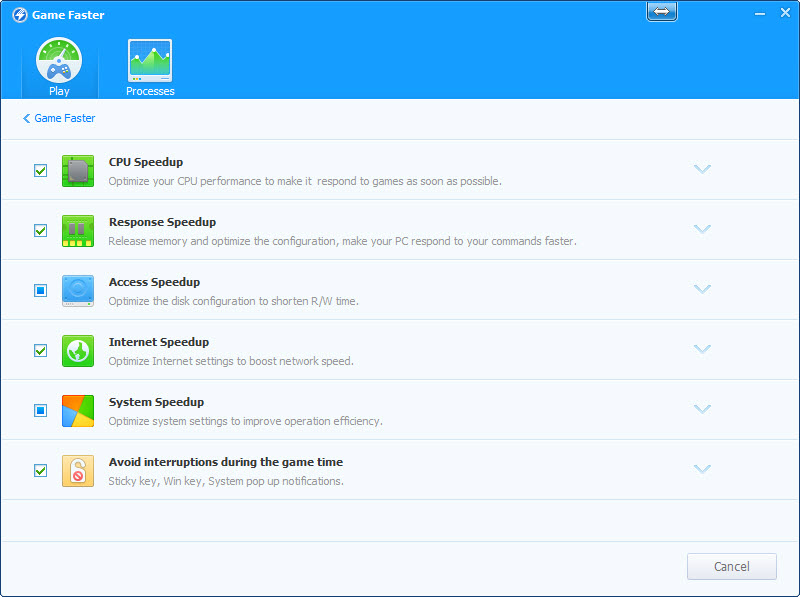Click the CPU Speedup chip icon
Screen dimensions: 800x597
[x=77, y=171]
